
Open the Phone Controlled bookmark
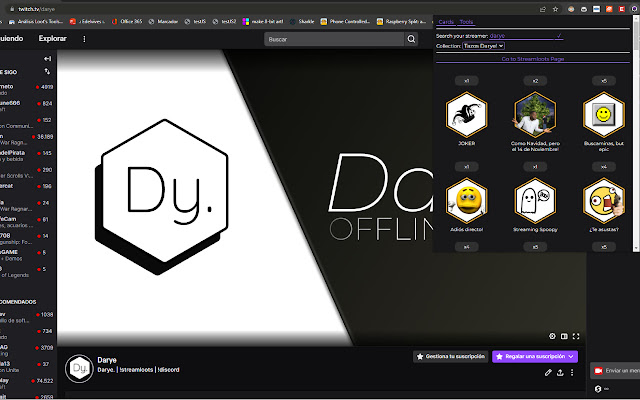coord(345,22)
